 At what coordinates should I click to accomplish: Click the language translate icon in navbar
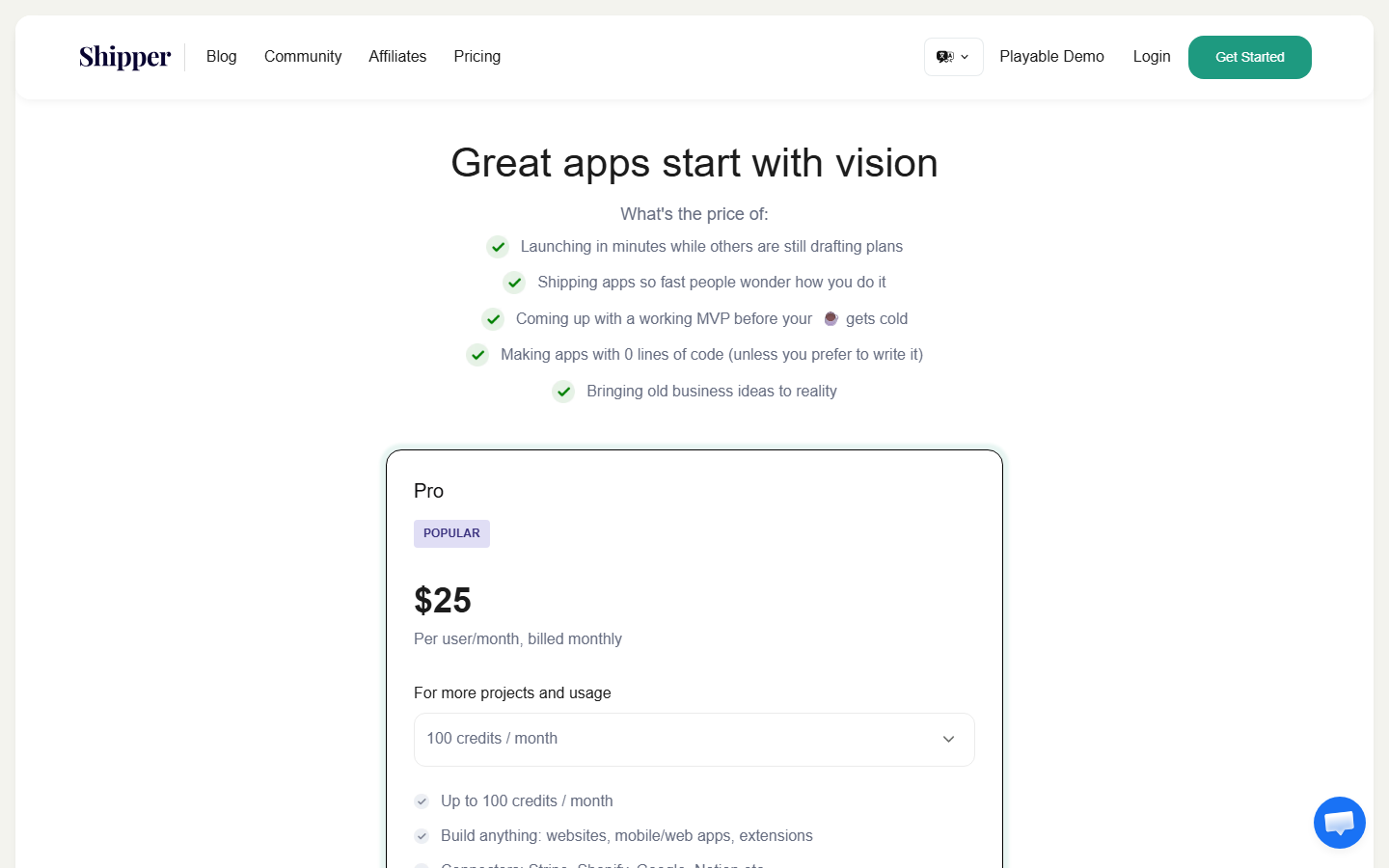tap(945, 56)
